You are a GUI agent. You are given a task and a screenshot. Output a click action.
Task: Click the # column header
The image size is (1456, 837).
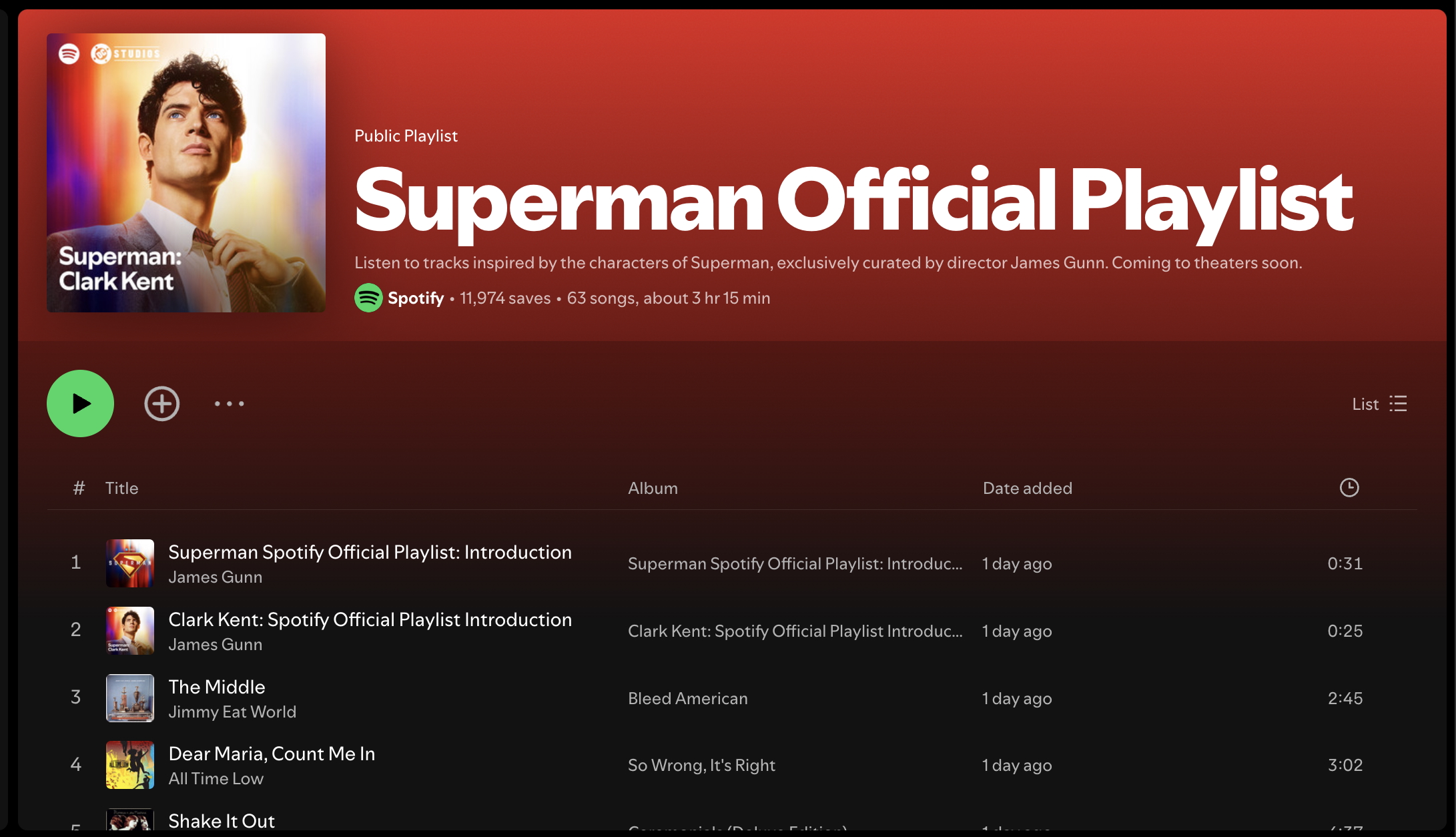[x=79, y=488]
